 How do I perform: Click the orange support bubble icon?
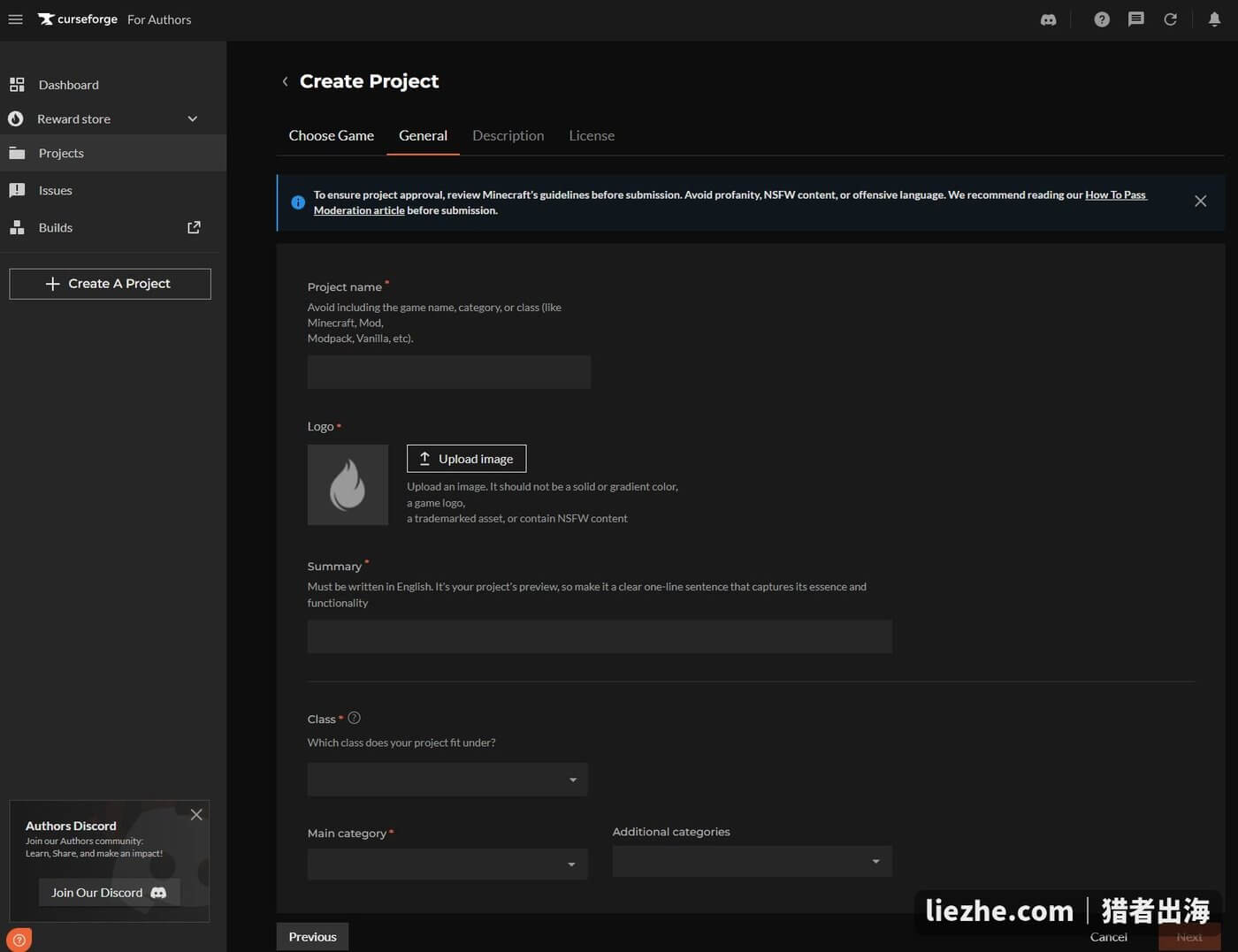19,940
